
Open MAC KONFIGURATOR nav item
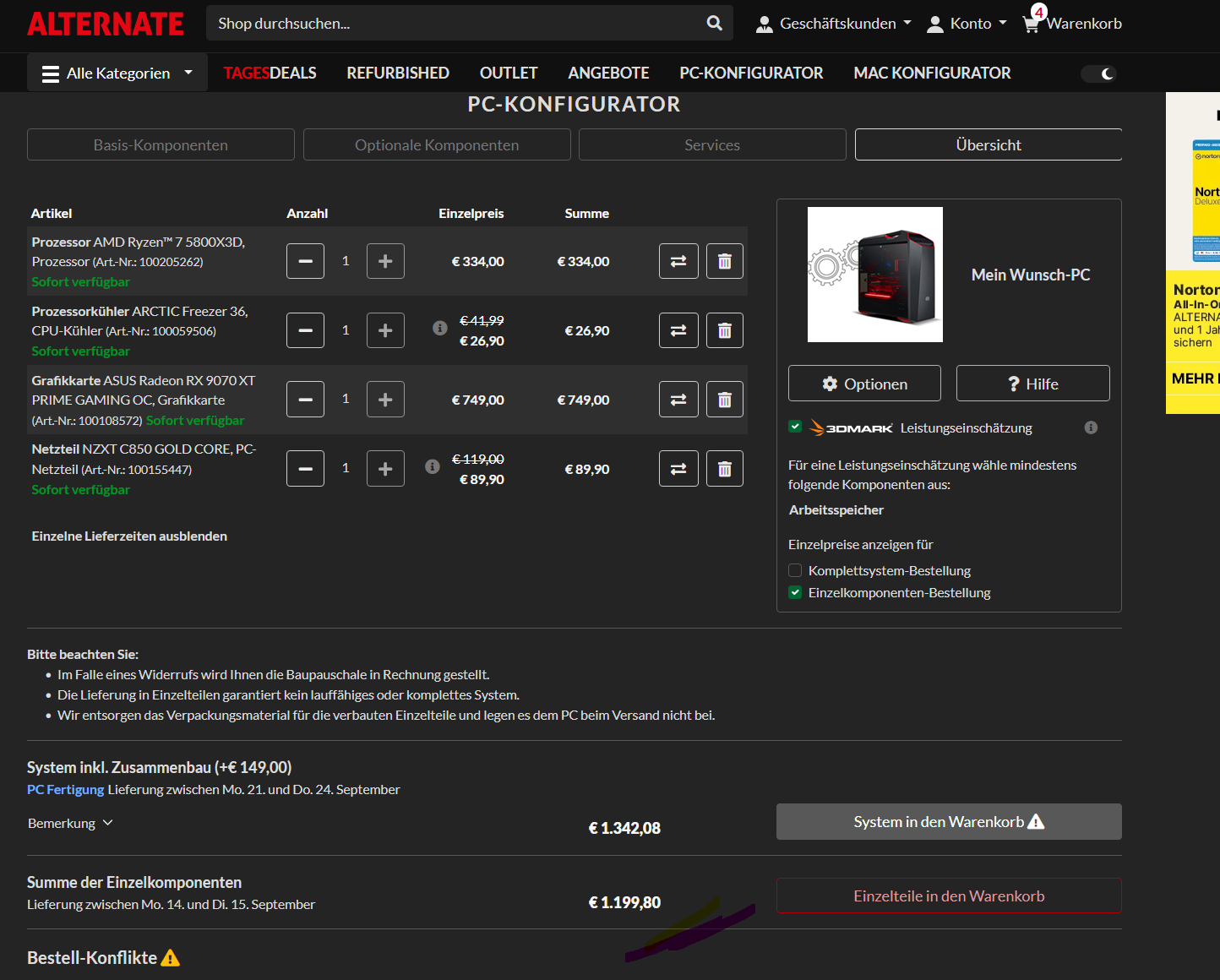point(932,73)
